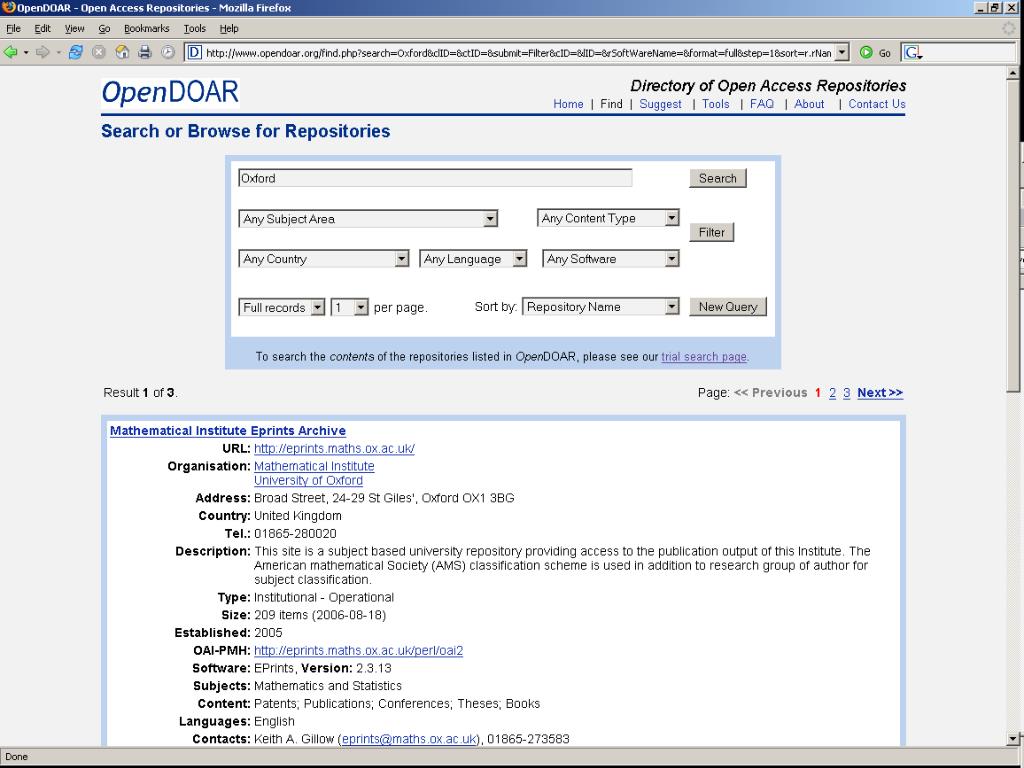
Task: Click the Find item in site navigation
Action: [x=611, y=104]
